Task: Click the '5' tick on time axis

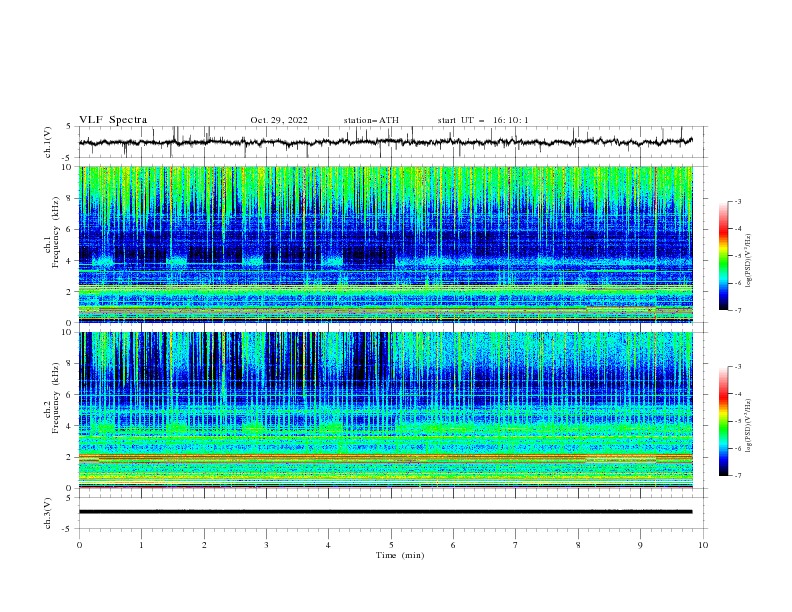Action: coord(391,545)
